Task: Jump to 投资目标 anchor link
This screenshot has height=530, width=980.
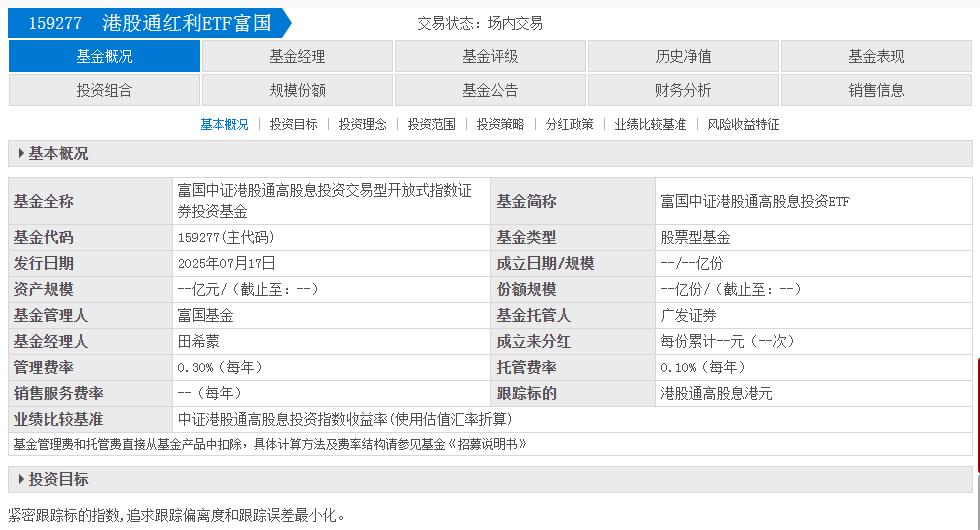Action: 294,124
